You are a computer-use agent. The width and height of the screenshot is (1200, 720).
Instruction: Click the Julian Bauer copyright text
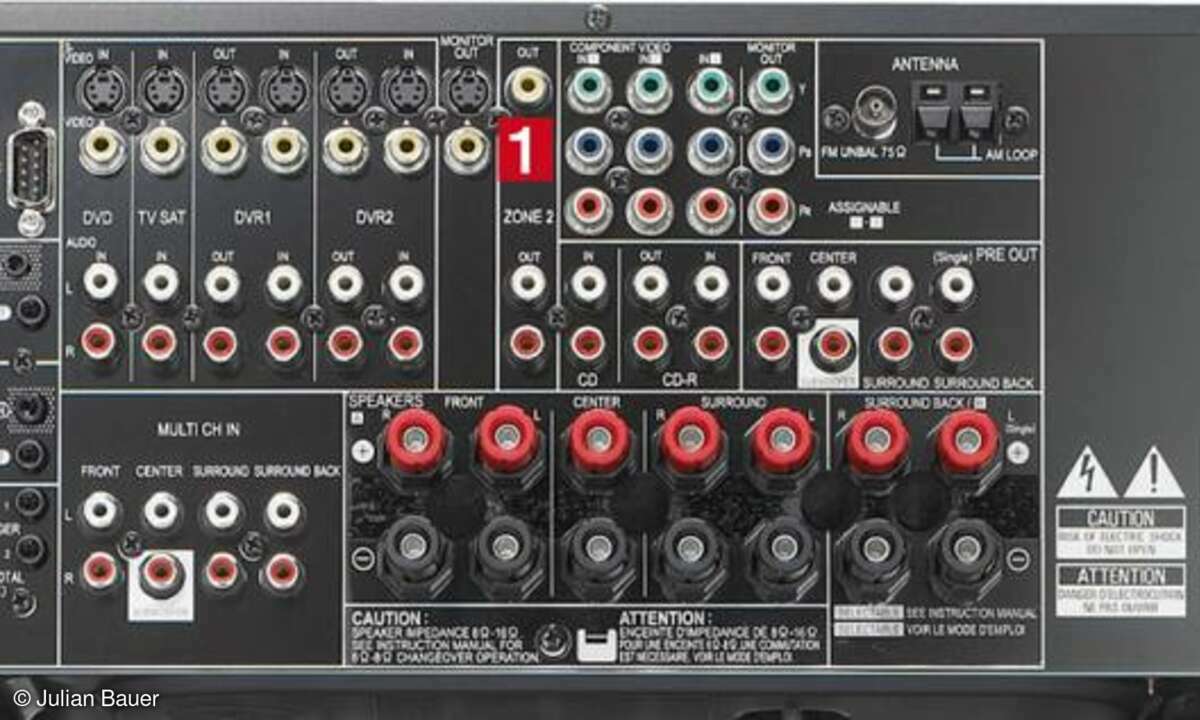[86, 698]
